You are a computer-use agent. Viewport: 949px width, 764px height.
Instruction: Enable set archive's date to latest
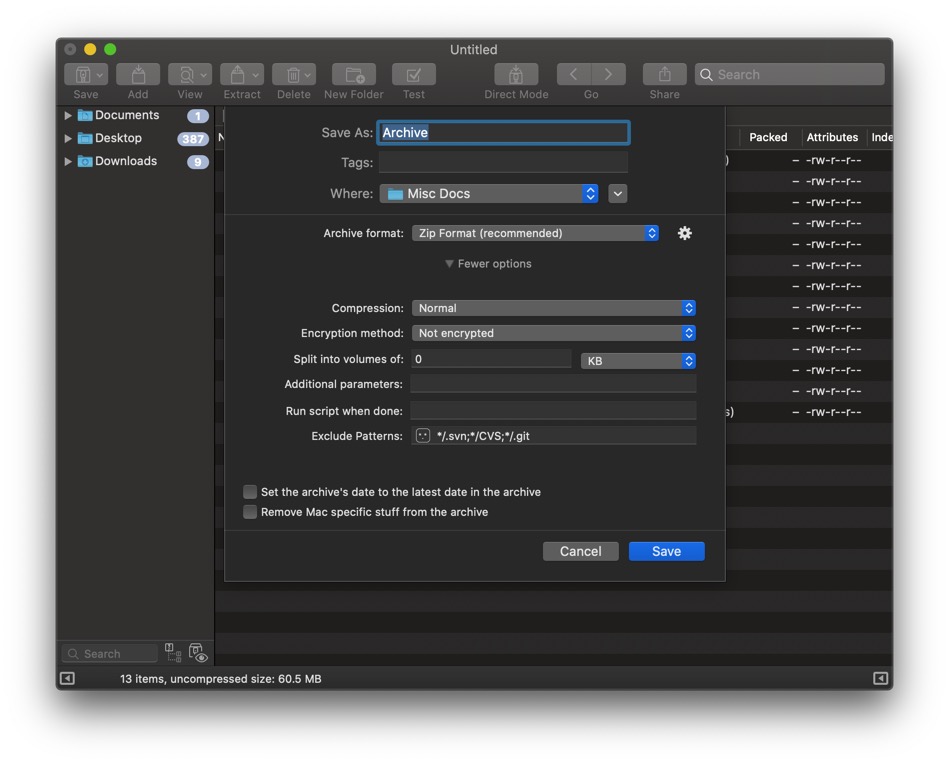[x=250, y=492]
